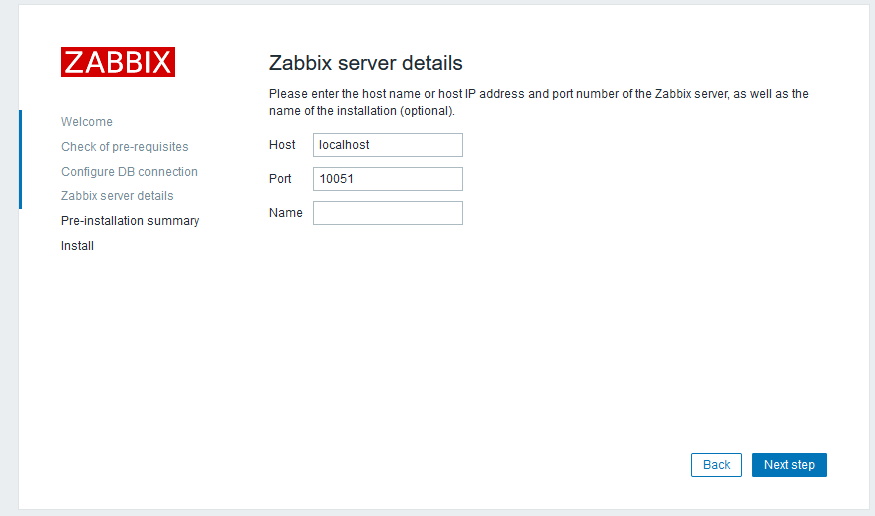Click the Host field label

pyautogui.click(x=282, y=145)
